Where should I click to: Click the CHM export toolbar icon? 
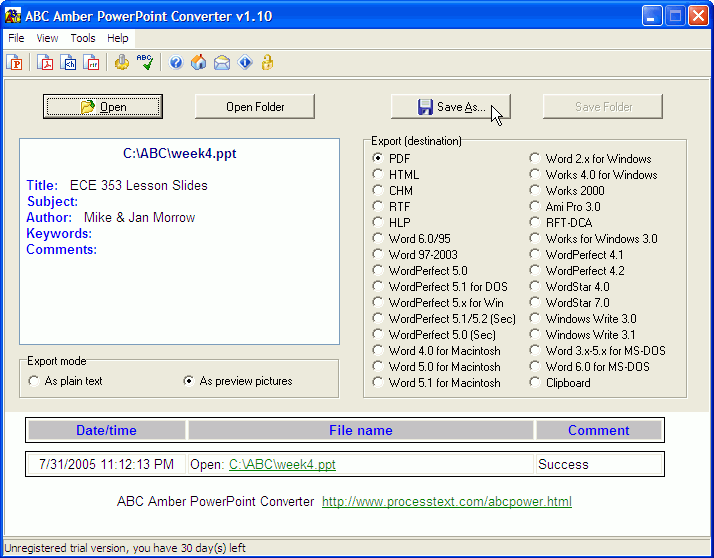pyautogui.click(x=69, y=63)
